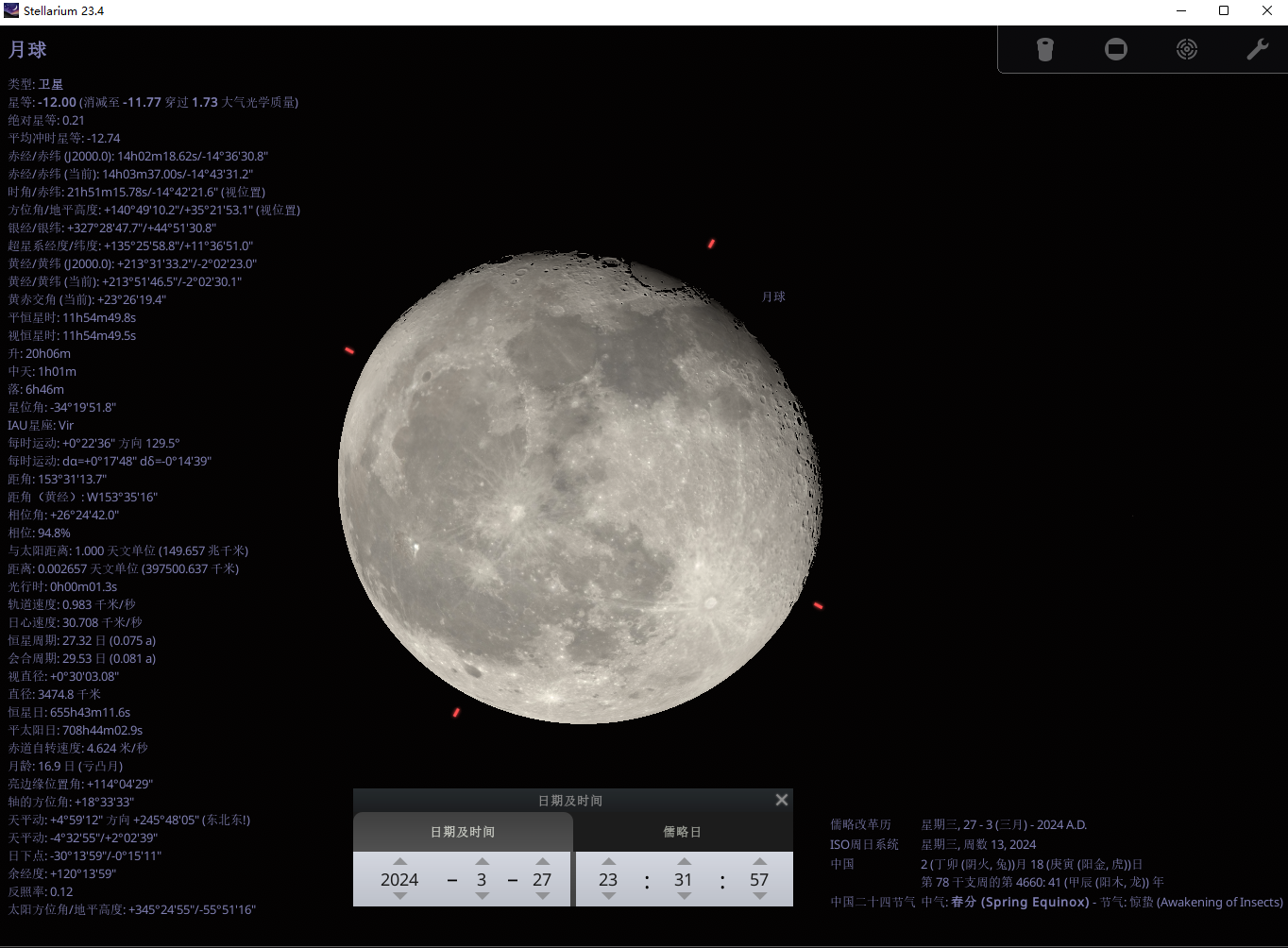Switch to the 儒略日 tab
This screenshot has width=1288, height=948.
coord(683,831)
